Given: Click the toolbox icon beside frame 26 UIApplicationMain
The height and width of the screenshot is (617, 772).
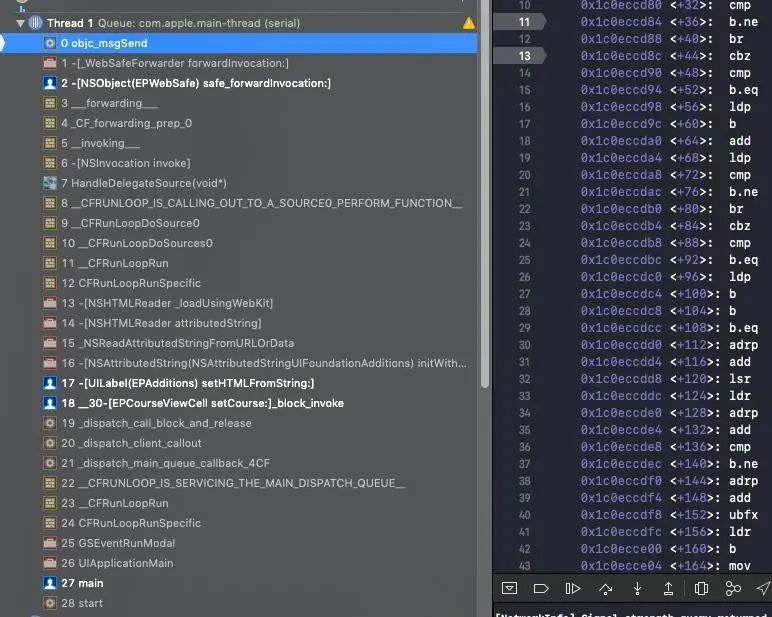Looking at the screenshot, I should (50, 563).
